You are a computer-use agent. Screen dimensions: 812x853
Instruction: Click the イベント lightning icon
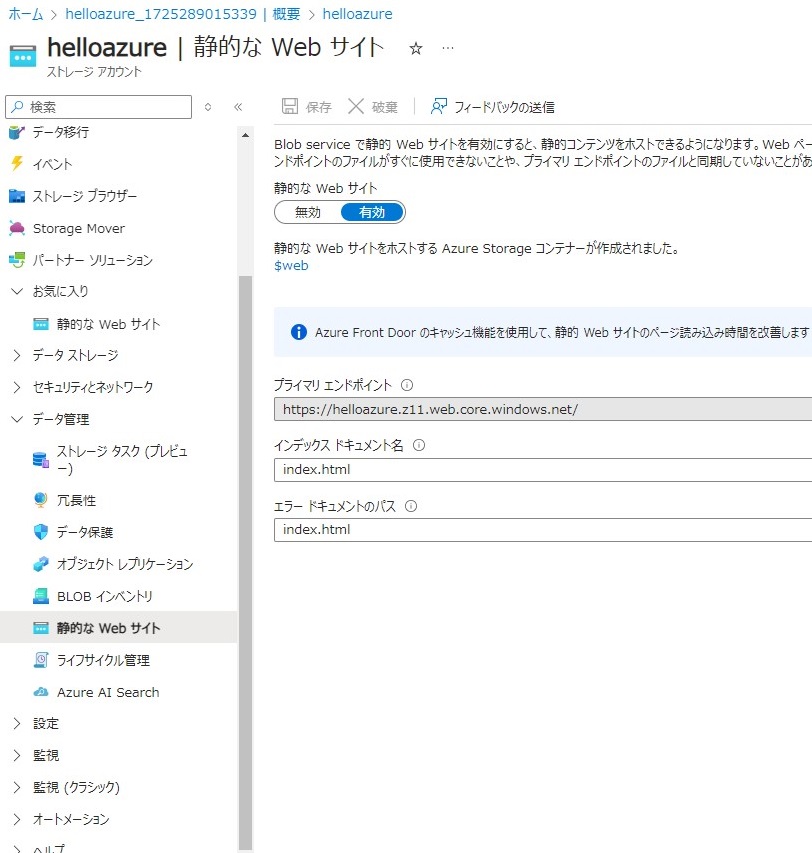[17, 164]
